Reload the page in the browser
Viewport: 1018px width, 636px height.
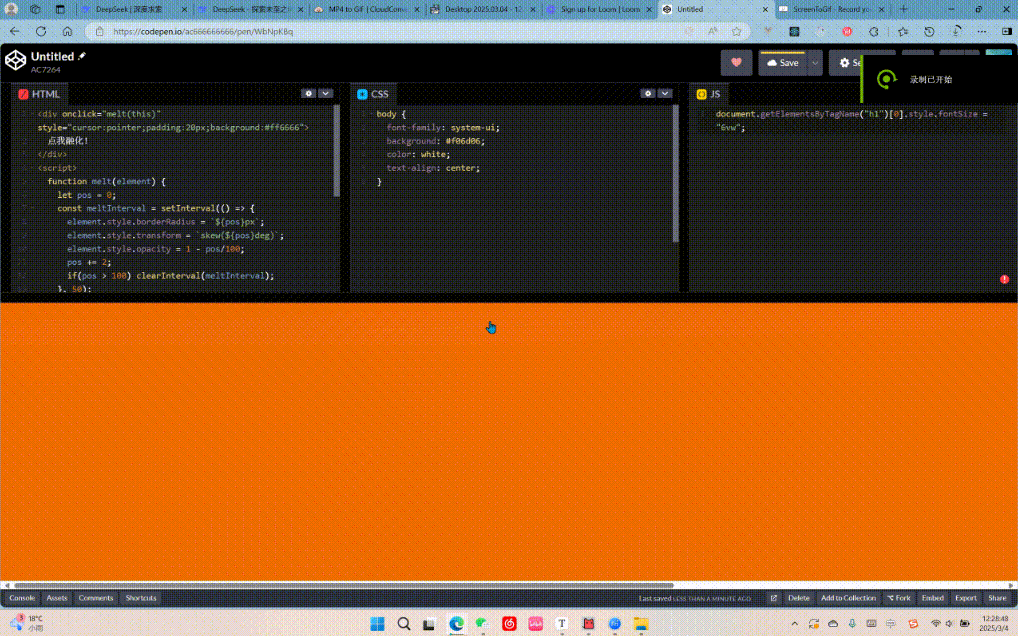pyautogui.click(x=41, y=31)
